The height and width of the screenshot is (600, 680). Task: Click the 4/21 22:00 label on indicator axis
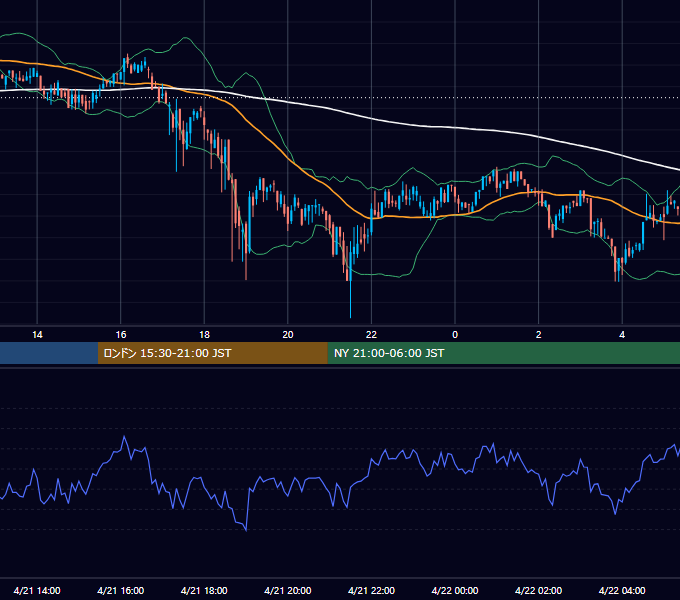tap(371, 590)
